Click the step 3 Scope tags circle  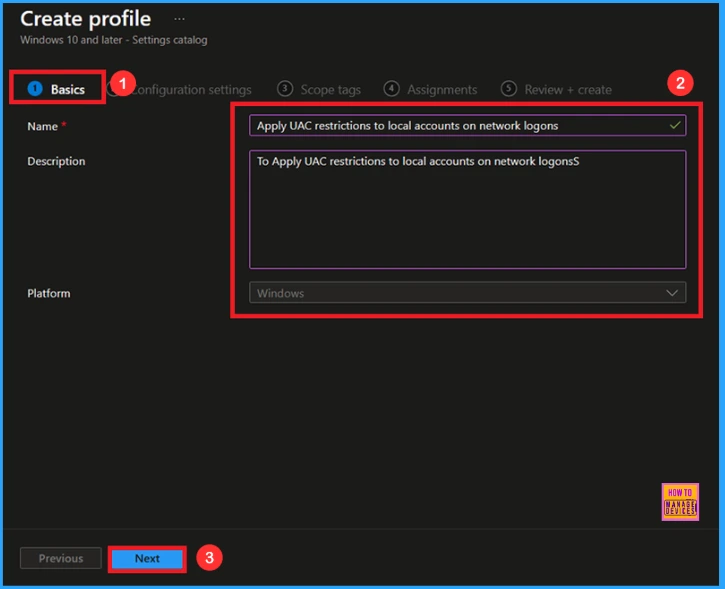285,88
